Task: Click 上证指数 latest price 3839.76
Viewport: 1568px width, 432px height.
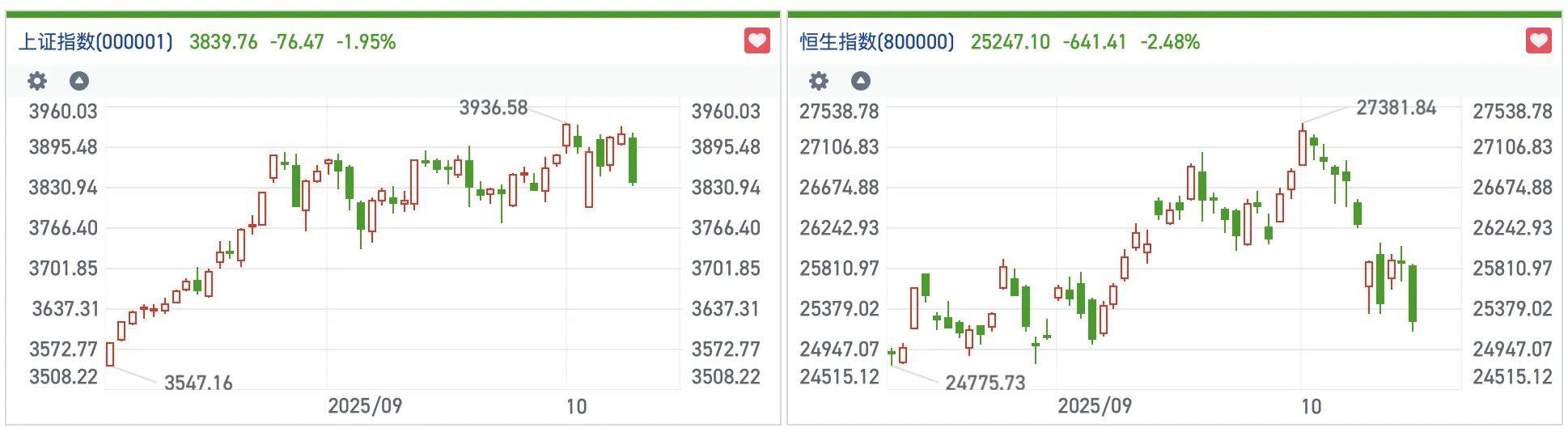Action: click(223, 42)
